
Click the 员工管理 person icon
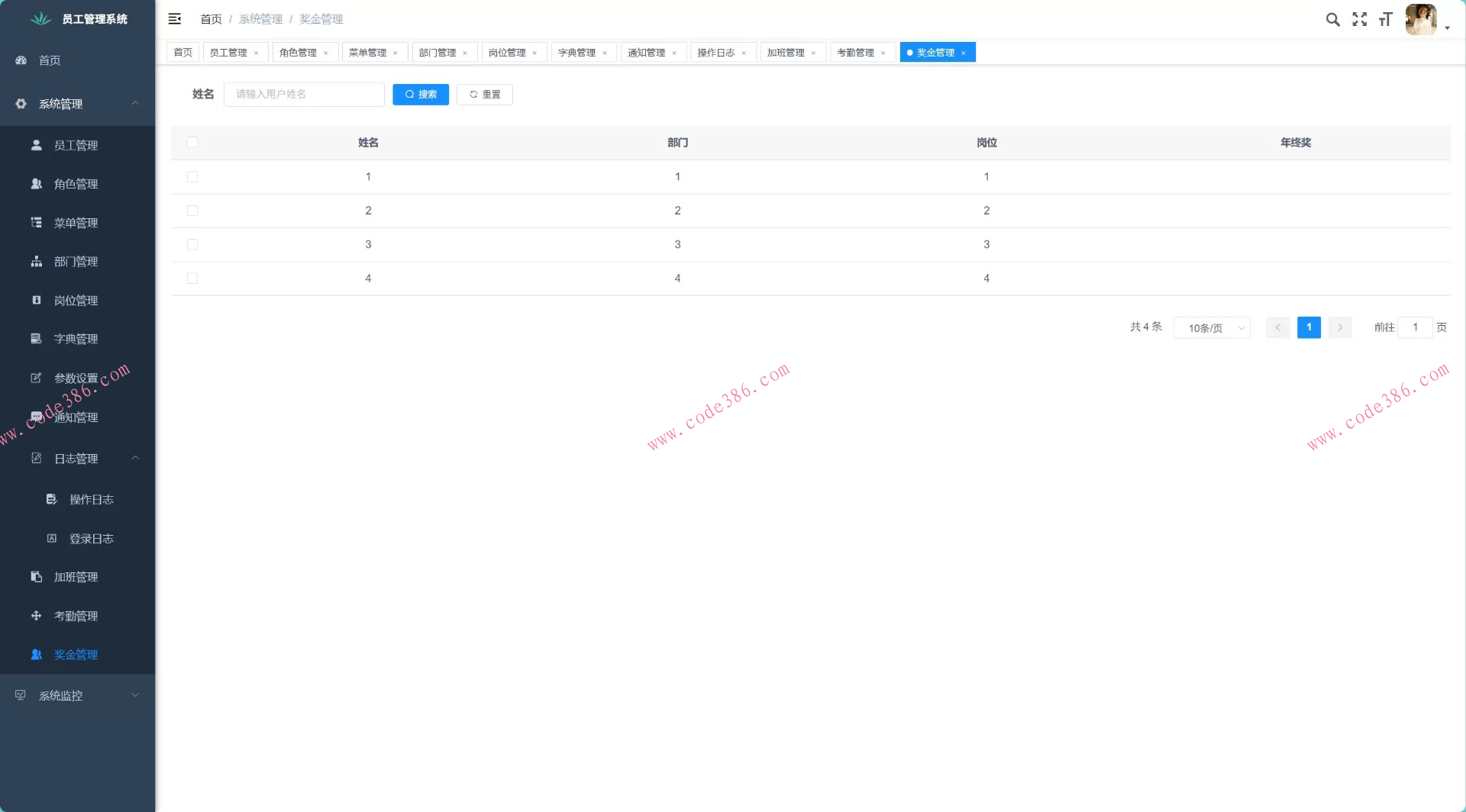click(x=36, y=145)
